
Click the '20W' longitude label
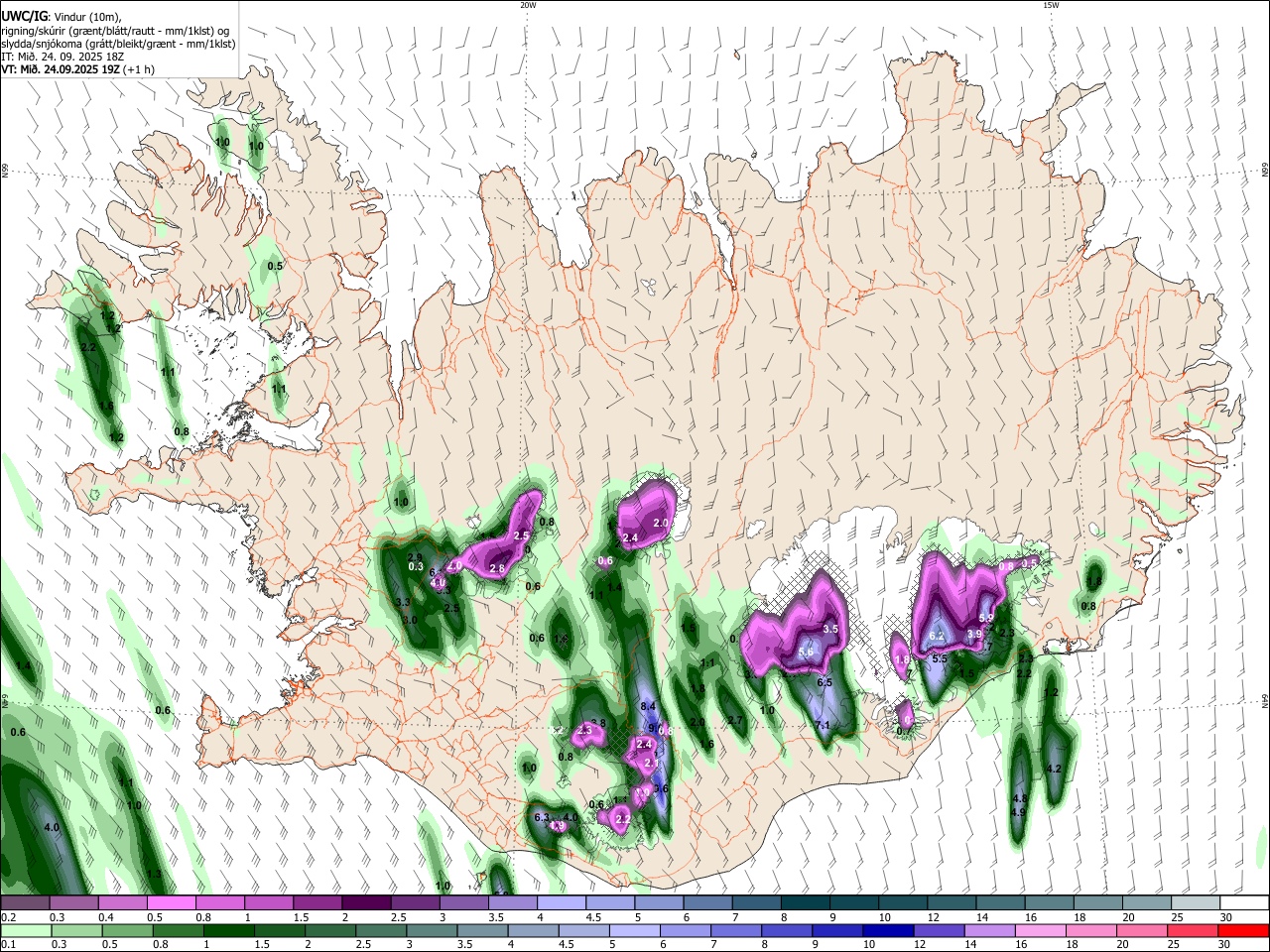coord(528,5)
